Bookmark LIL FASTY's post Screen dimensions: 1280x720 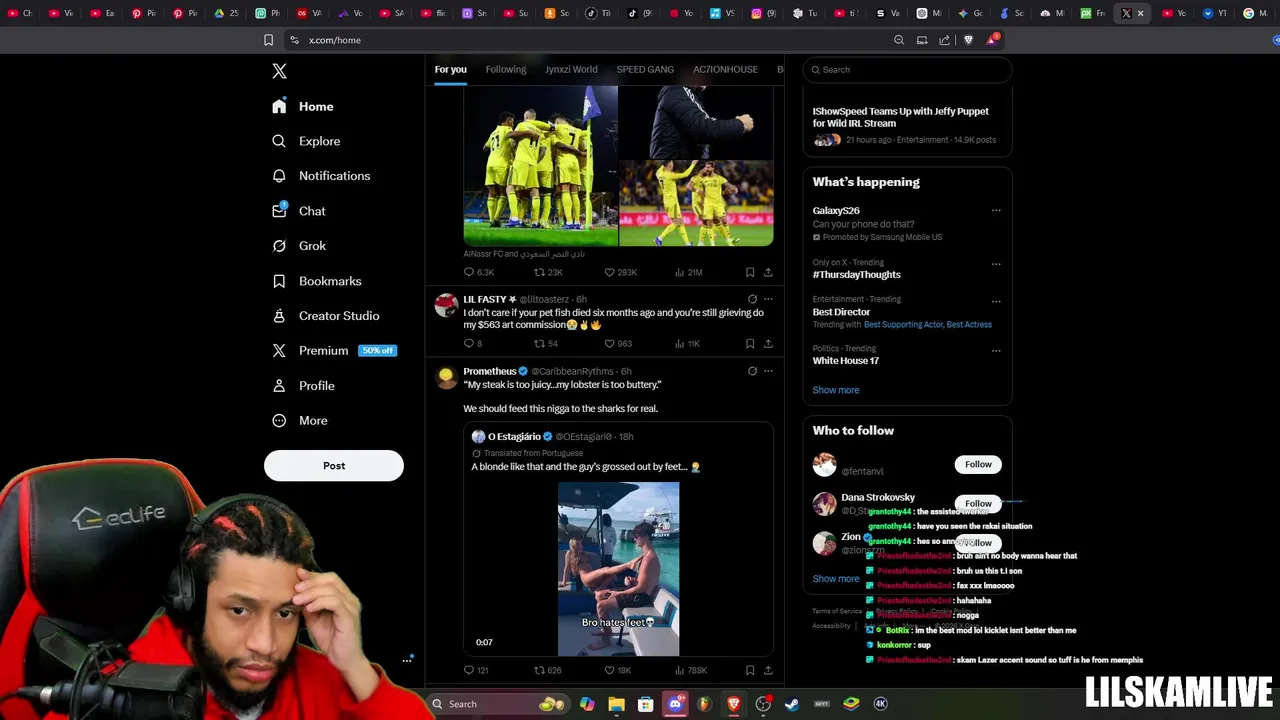[750, 344]
